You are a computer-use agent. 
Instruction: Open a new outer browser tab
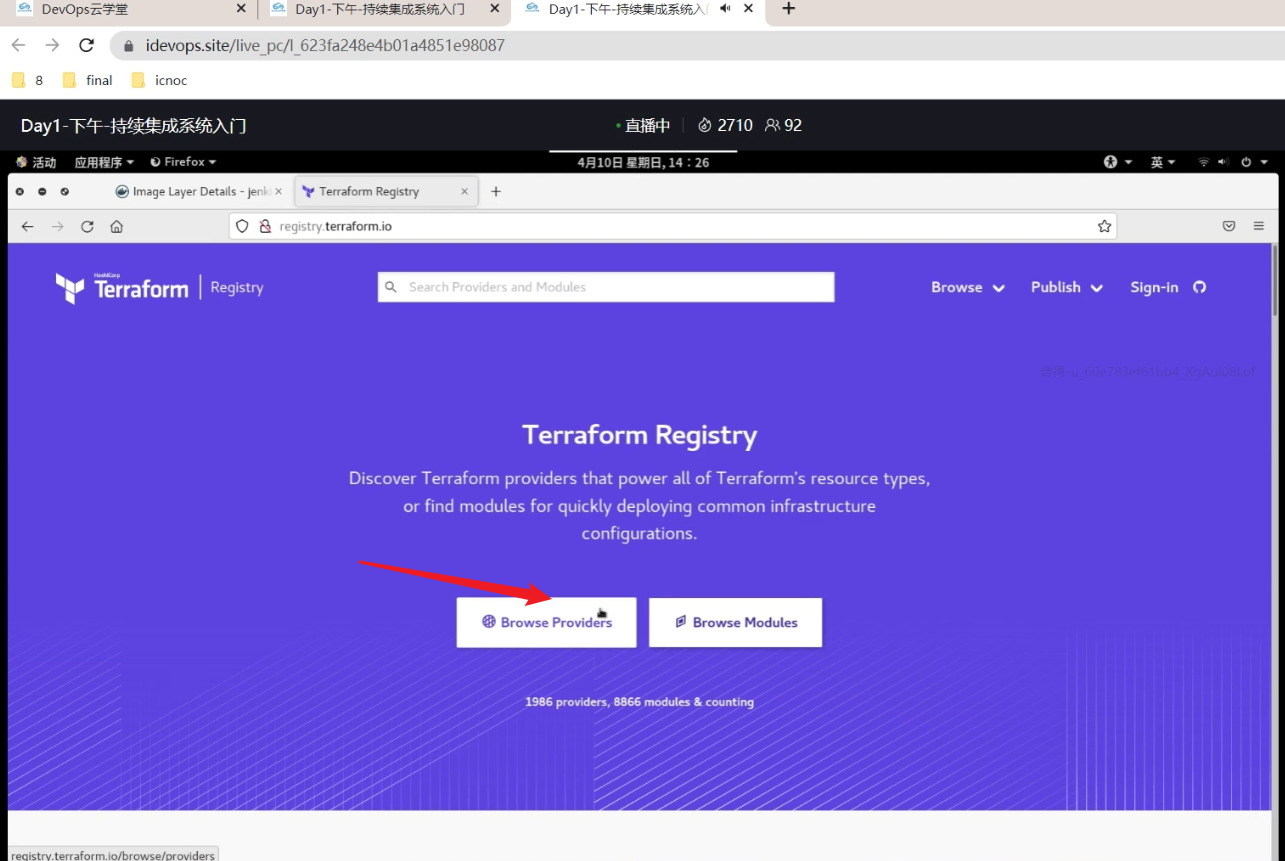pos(789,9)
